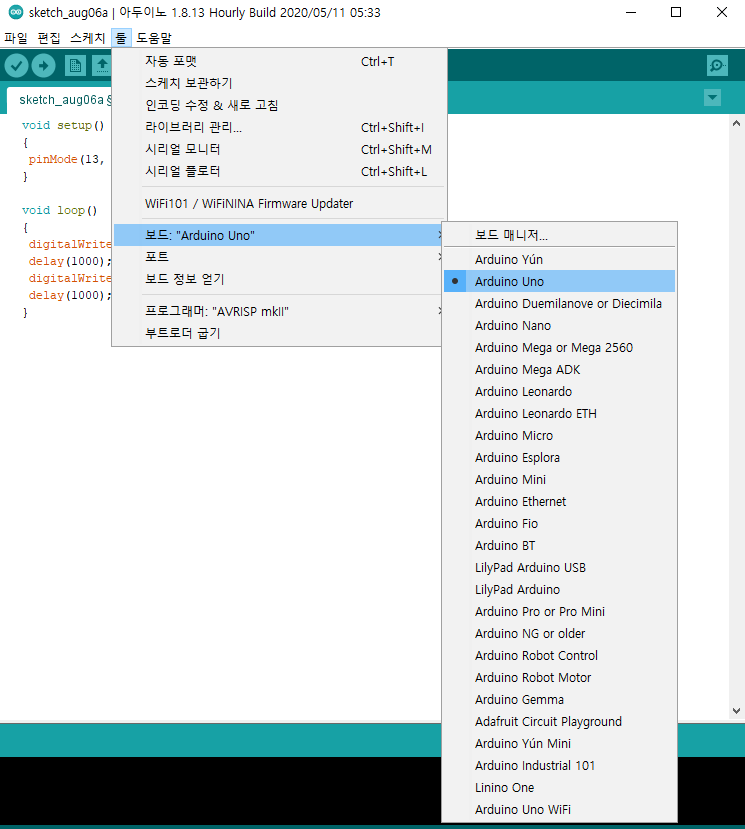Select Arduino Mega or Mega 2560
This screenshot has height=829, width=745.
pos(559,347)
